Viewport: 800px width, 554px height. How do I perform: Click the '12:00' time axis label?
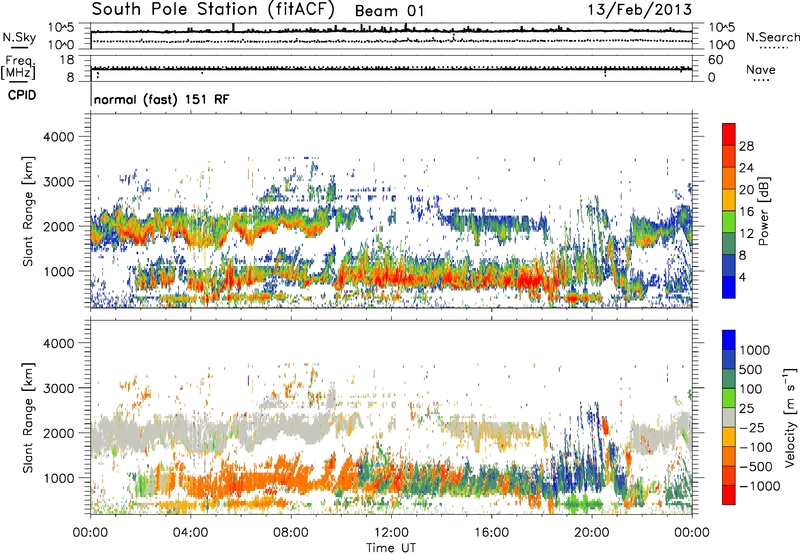(391, 533)
